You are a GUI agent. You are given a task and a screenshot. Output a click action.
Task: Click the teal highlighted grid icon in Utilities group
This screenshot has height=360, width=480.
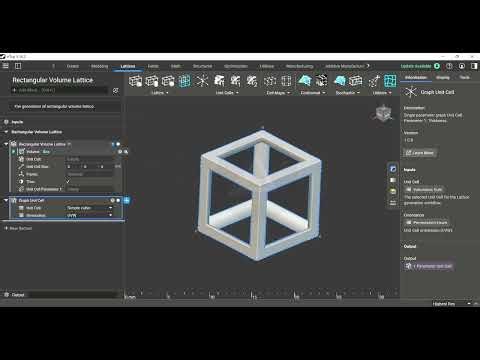390,81
